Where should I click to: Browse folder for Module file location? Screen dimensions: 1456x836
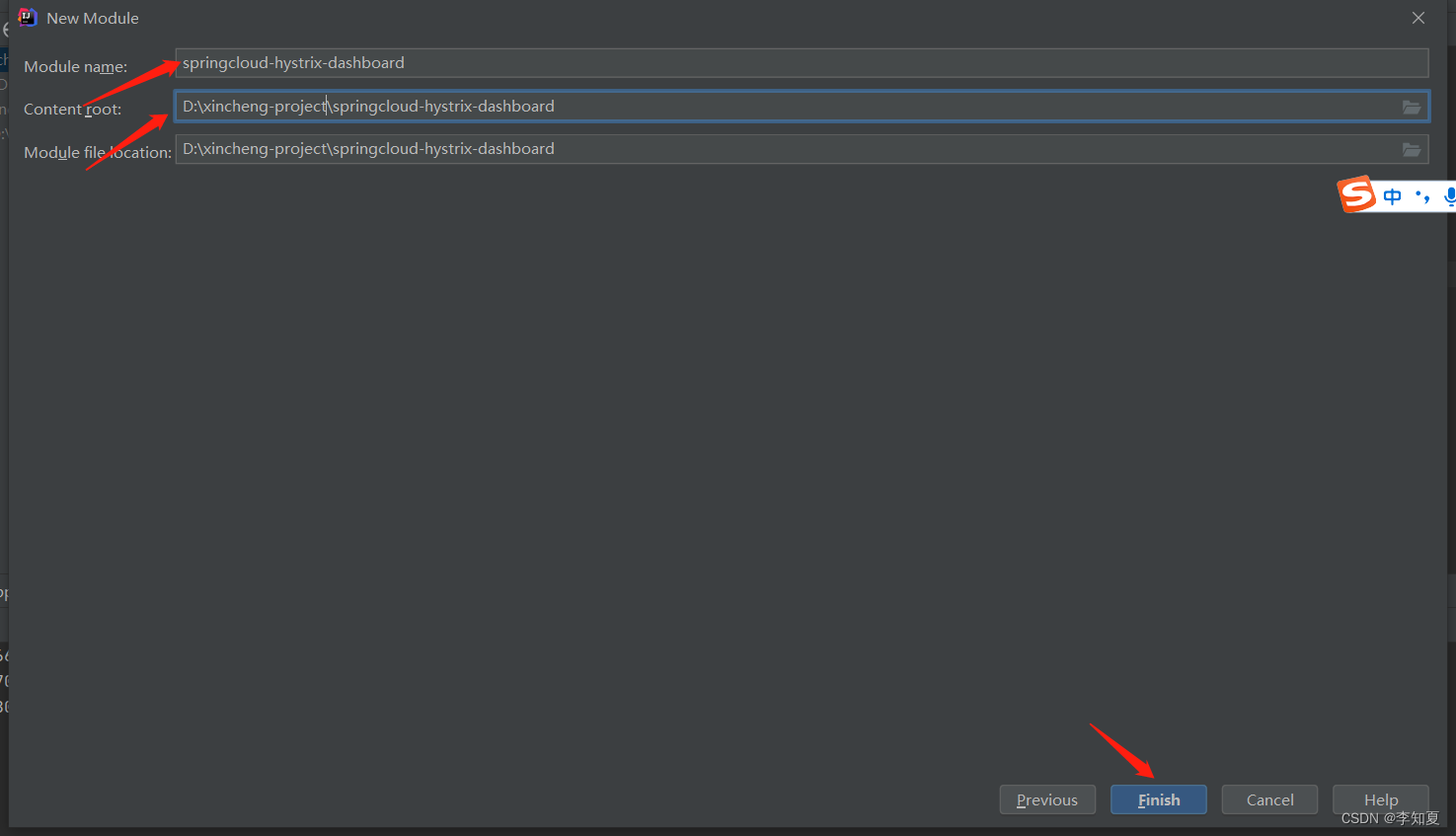1413,149
